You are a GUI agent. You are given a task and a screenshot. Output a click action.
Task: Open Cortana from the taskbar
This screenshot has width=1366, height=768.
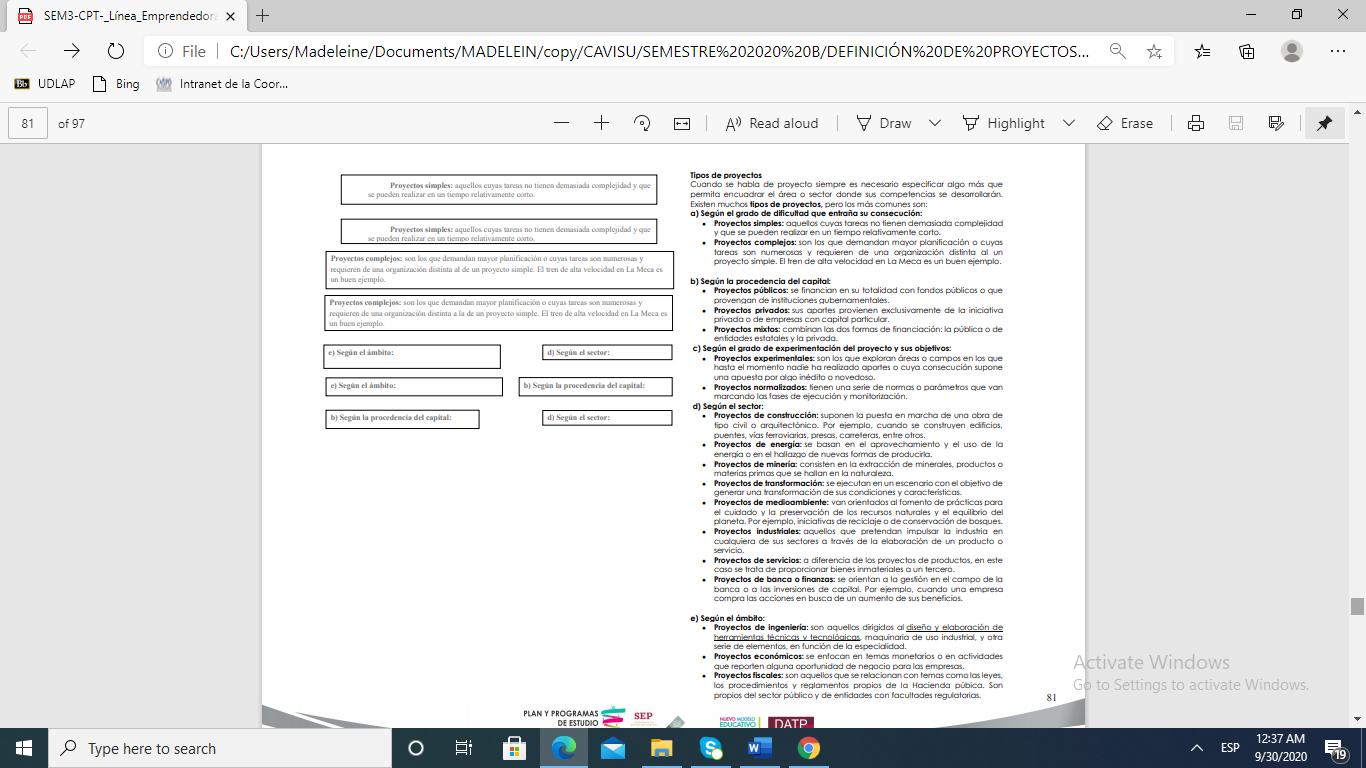coord(416,748)
